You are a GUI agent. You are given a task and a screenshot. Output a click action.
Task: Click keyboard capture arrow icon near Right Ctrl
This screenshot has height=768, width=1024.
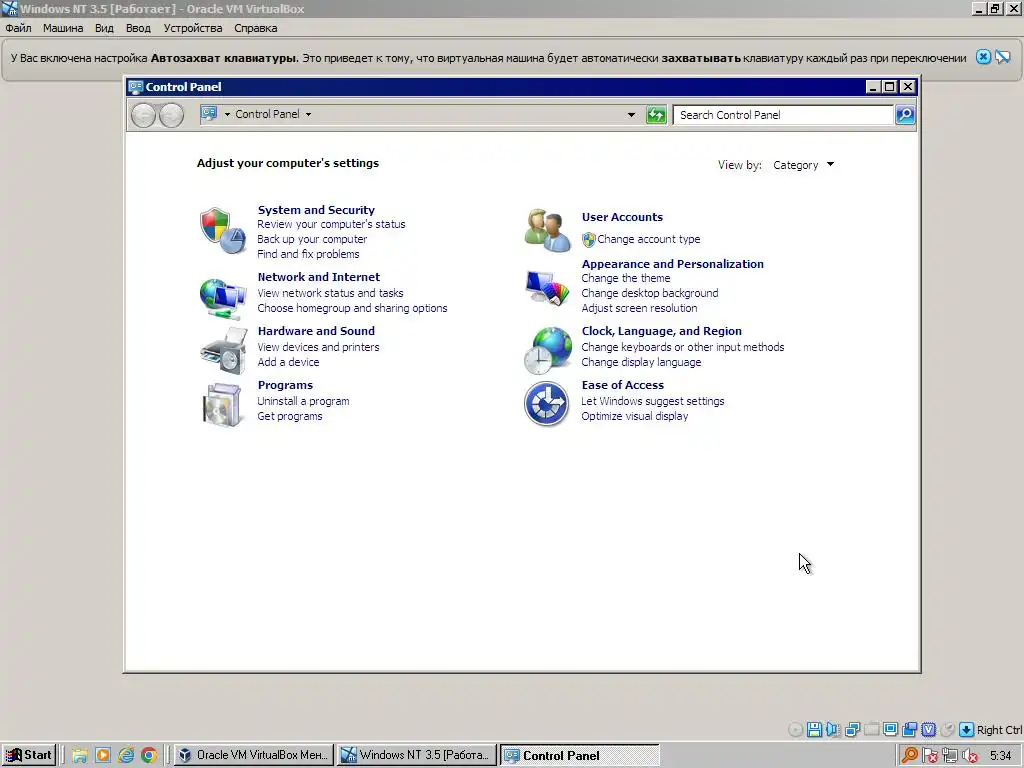coord(967,729)
